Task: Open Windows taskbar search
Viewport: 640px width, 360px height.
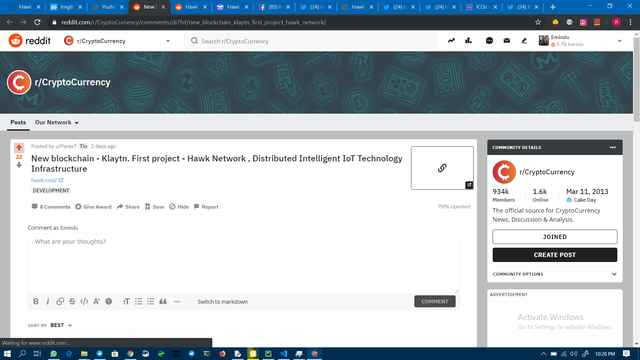Action: (22, 353)
